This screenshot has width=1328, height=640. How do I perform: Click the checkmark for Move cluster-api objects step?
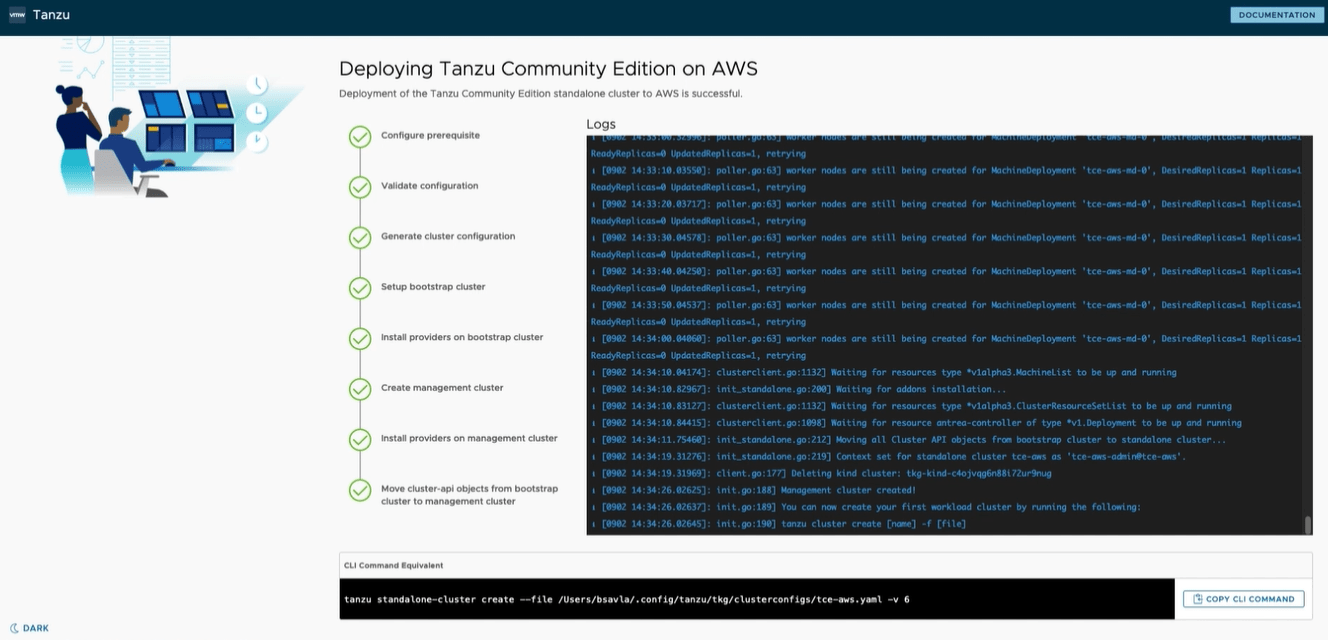point(360,490)
